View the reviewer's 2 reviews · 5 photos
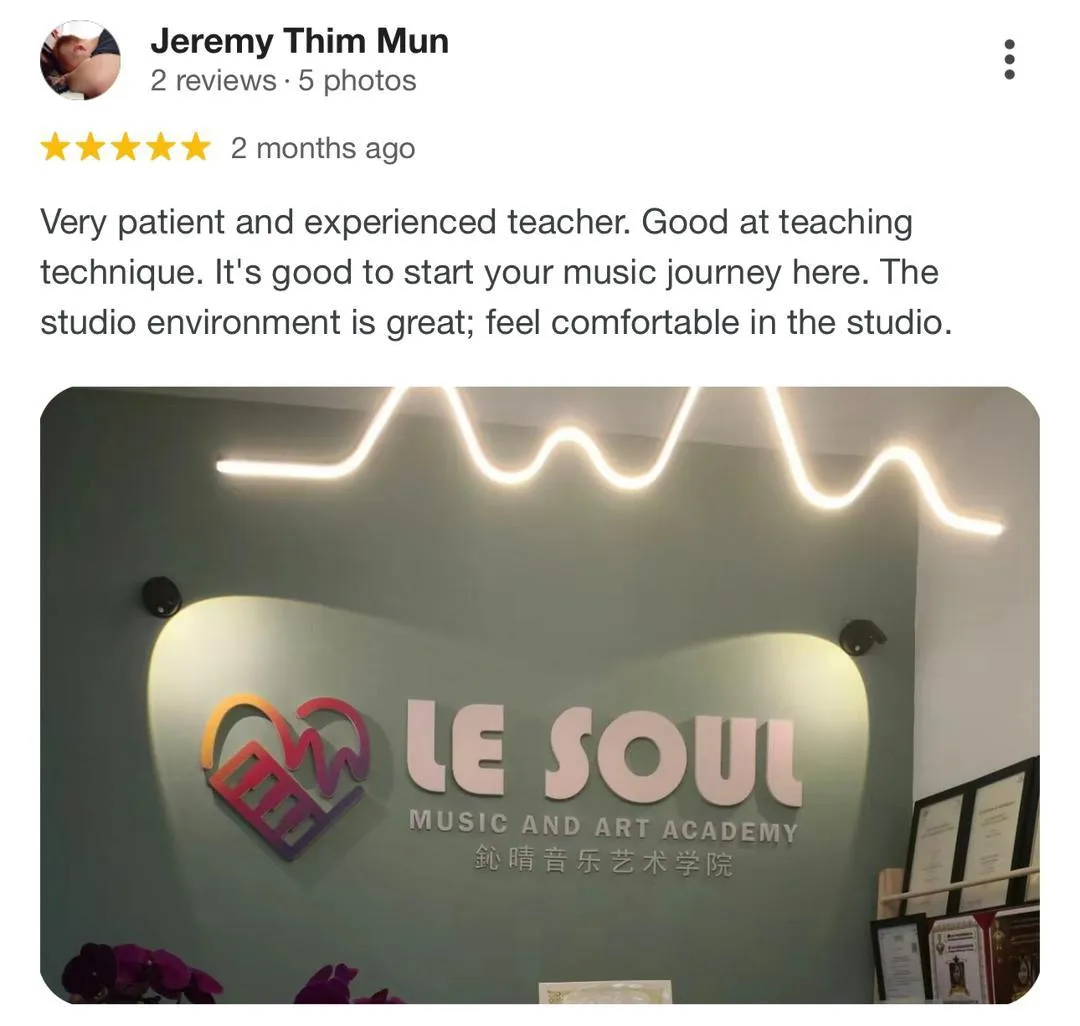Viewport: 1080px width, 1026px height. 283,81
